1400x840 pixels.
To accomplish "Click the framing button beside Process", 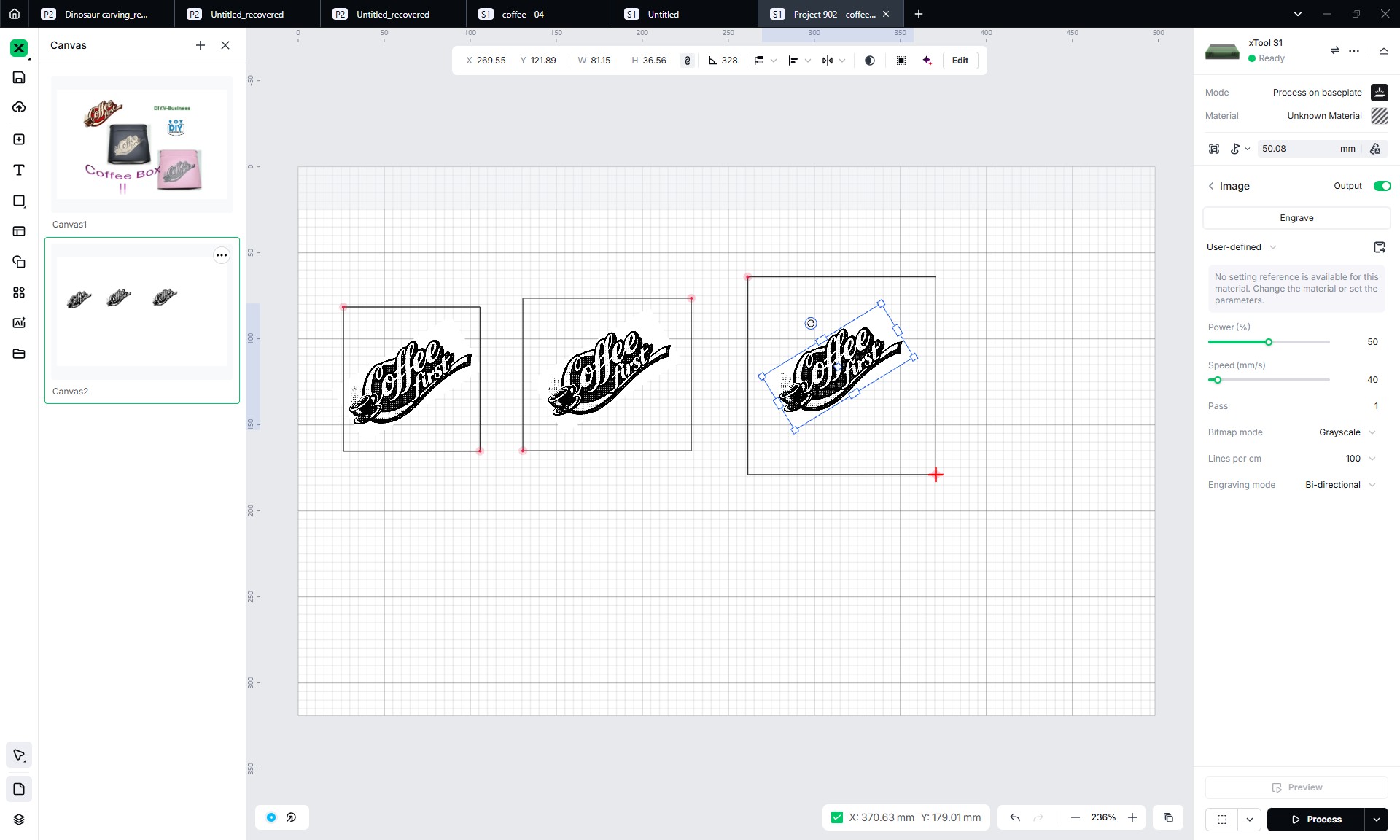I will click(x=1222, y=820).
